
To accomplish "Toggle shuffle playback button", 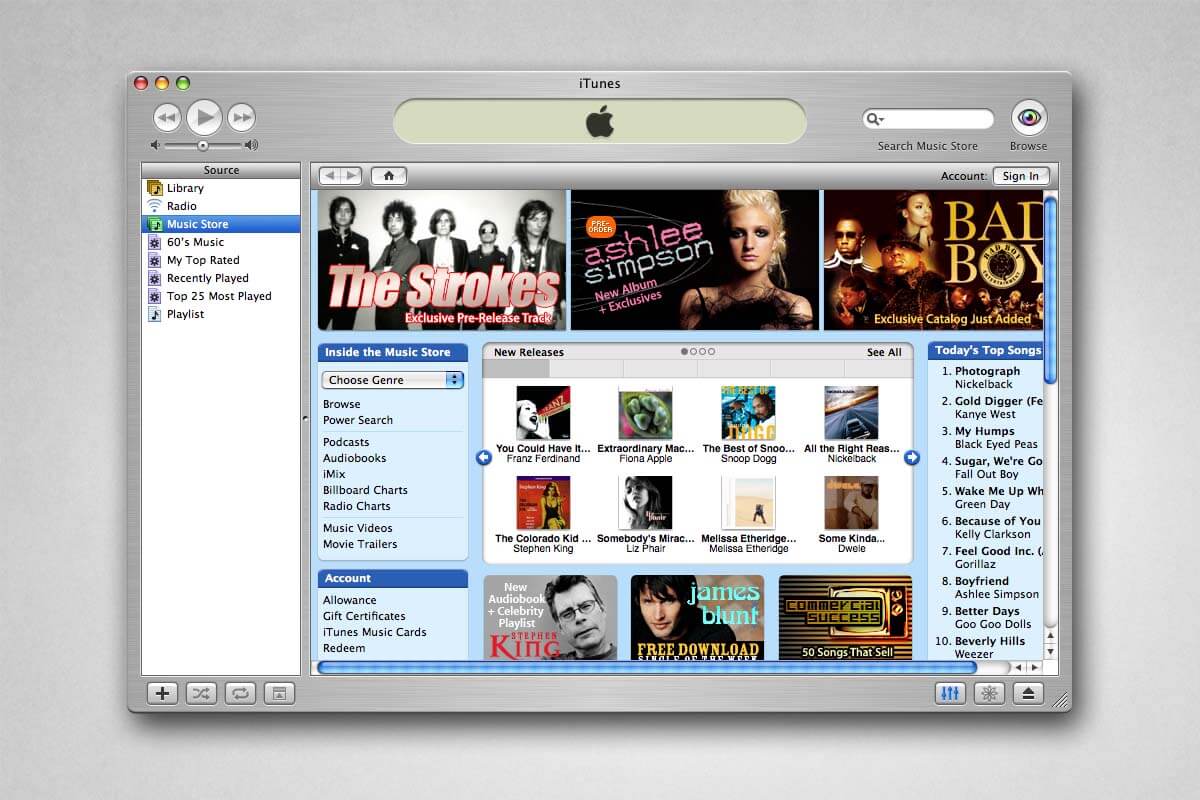I will pos(200,693).
